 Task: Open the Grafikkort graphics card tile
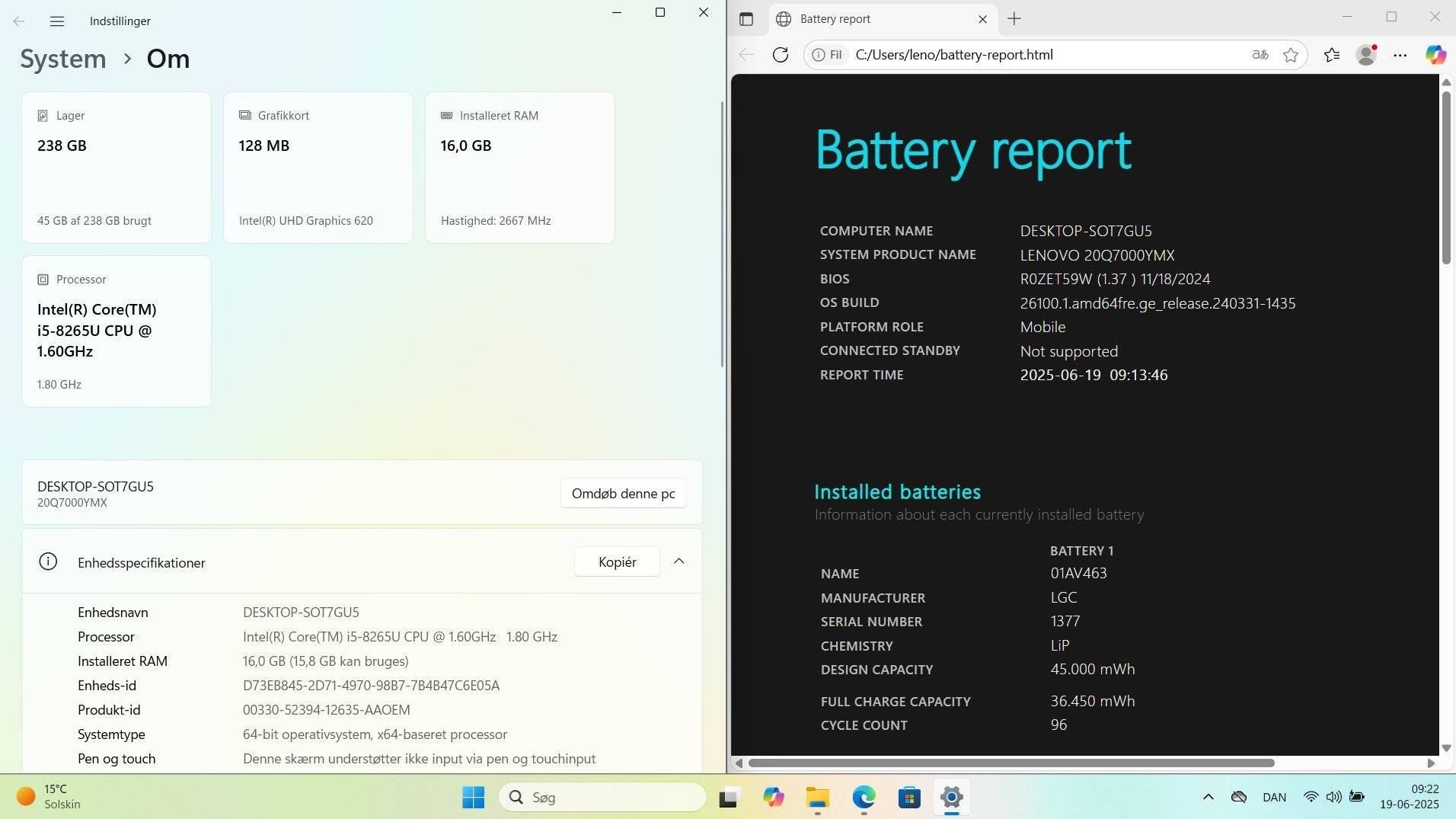click(318, 168)
